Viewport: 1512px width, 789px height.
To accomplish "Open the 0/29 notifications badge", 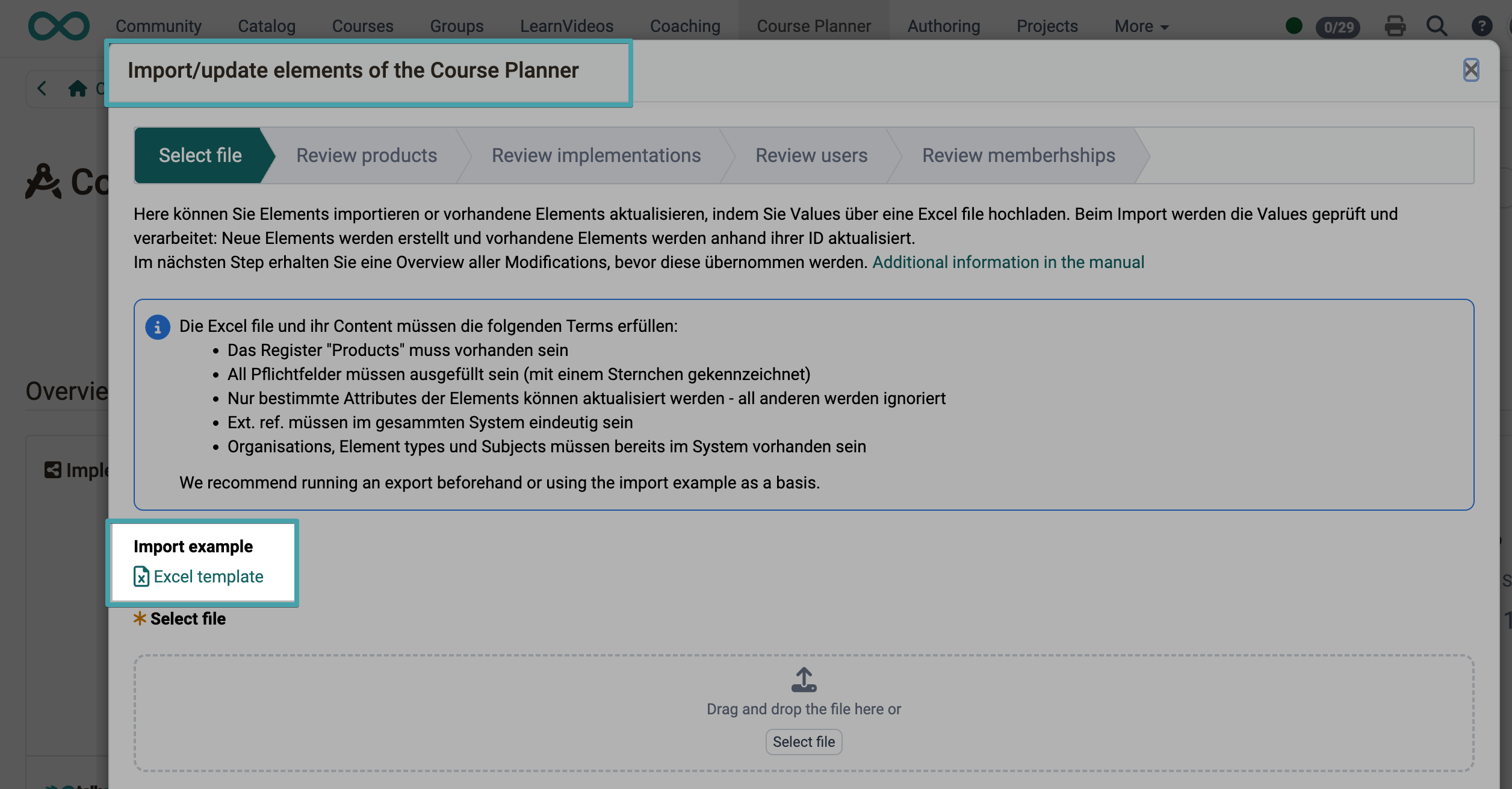I will [x=1338, y=27].
